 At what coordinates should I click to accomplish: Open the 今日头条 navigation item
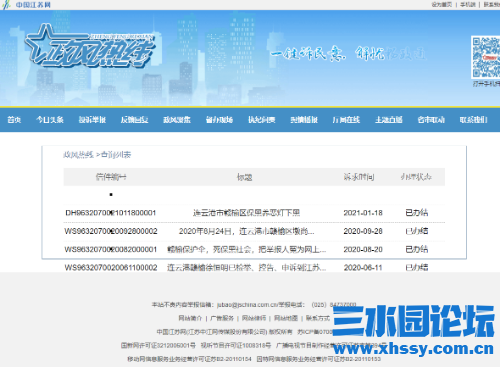tap(50, 120)
